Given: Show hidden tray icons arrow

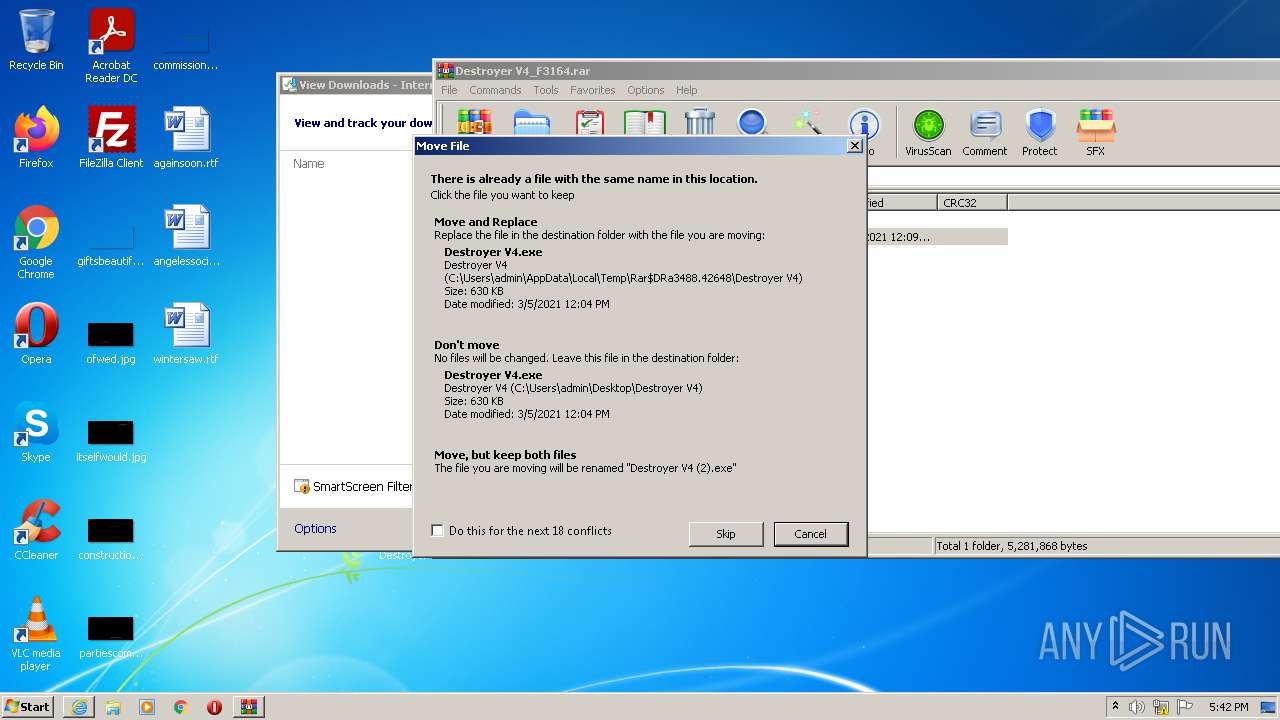Looking at the screenshot, I should pyautogui.click(x=1115, y=706).
